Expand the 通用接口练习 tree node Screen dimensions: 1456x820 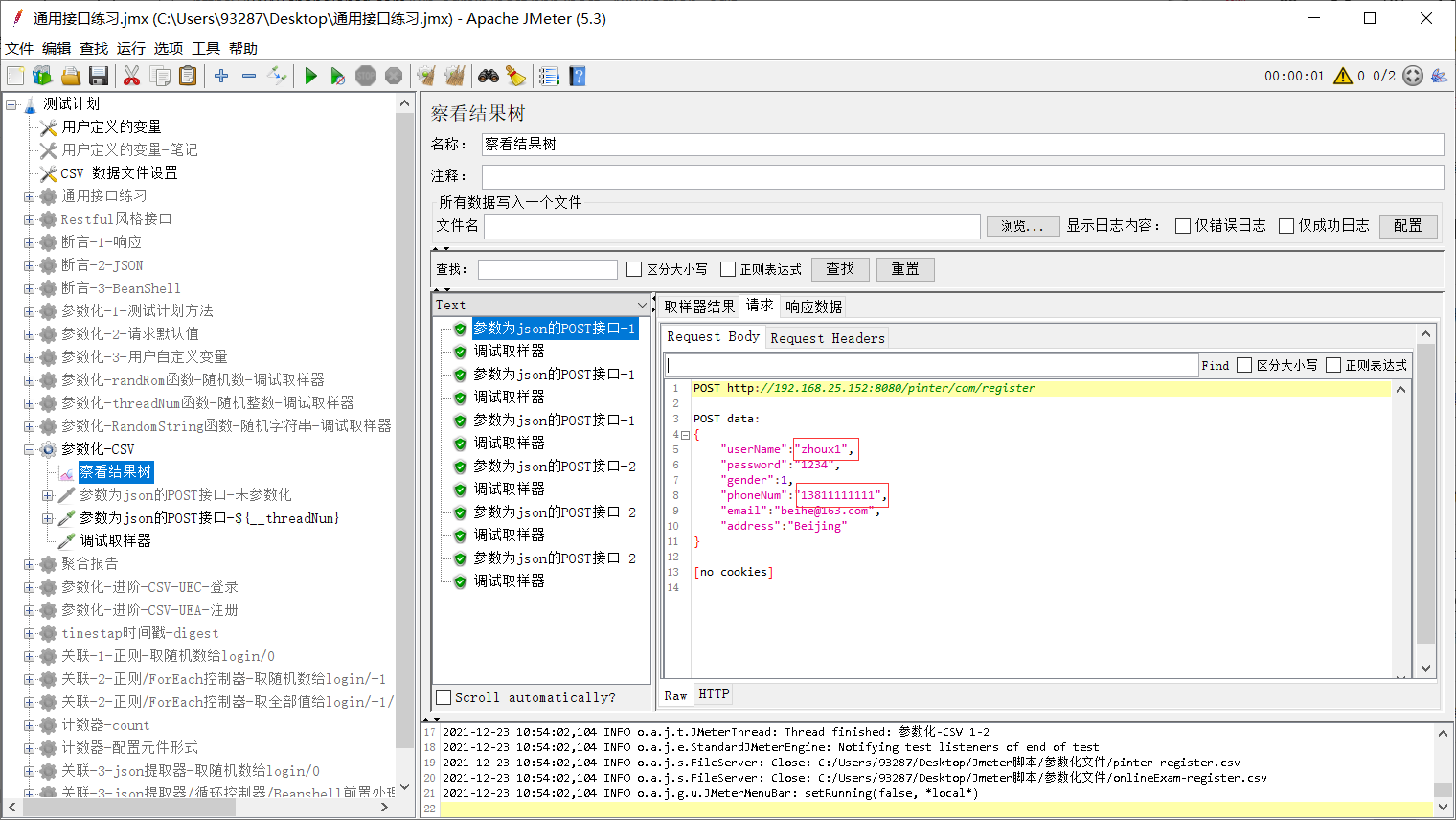[x=30, y=196]
